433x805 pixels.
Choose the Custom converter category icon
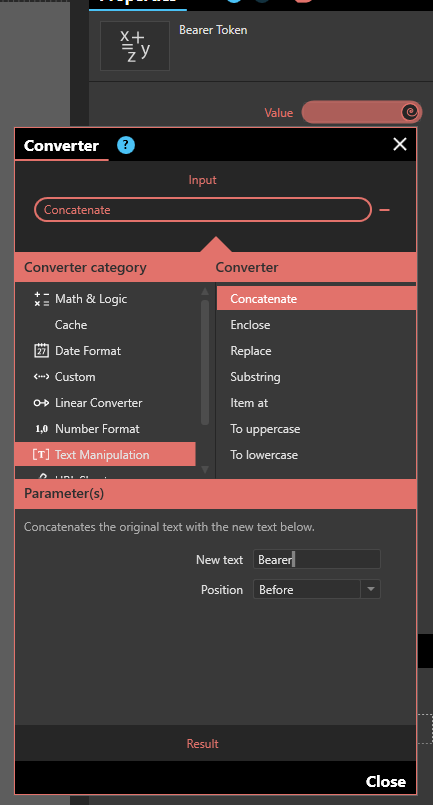coord(41,376)
